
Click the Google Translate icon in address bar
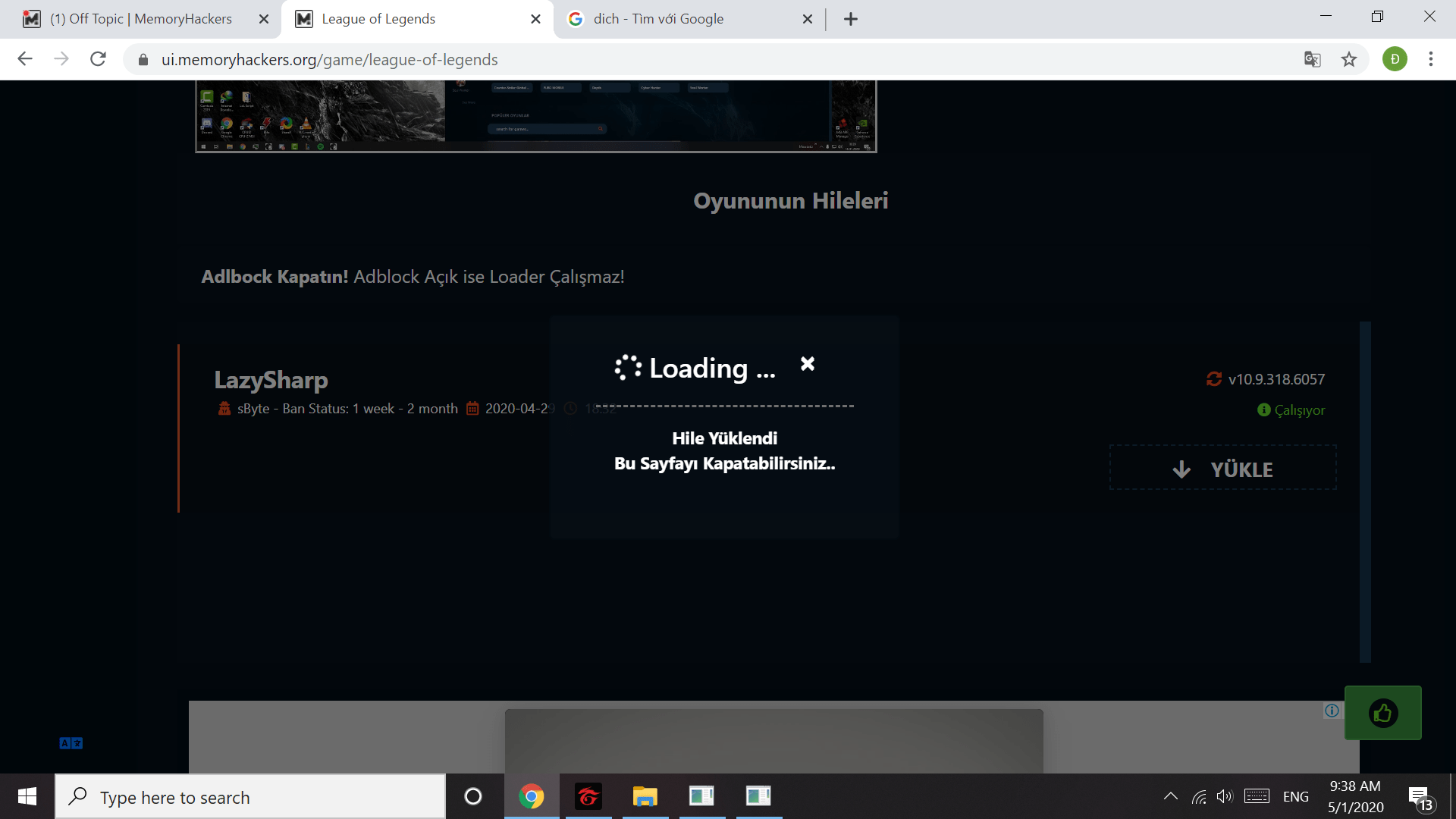(x=1312, y=59)
